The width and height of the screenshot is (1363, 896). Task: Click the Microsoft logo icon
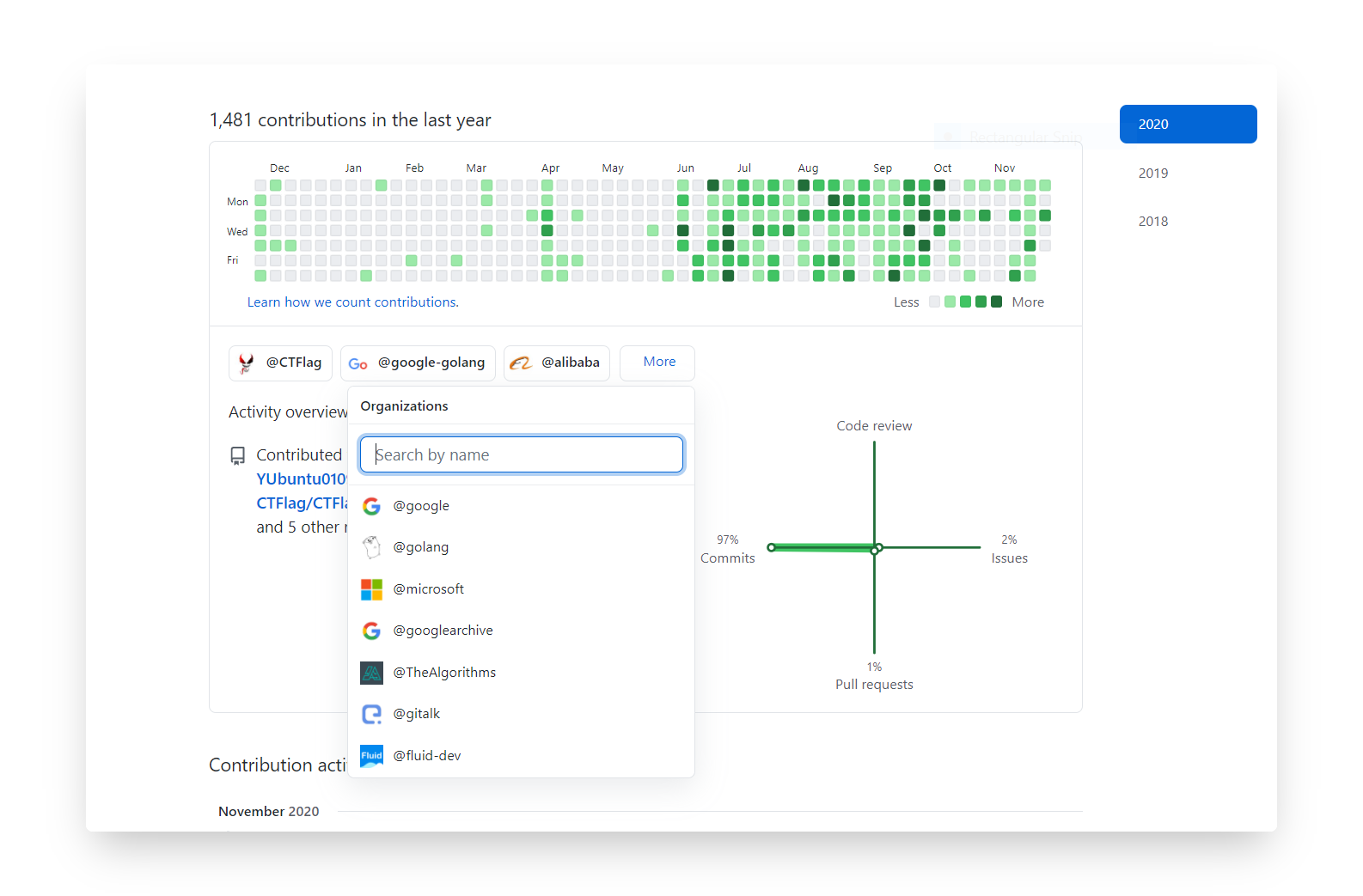[x=371, y=589]
